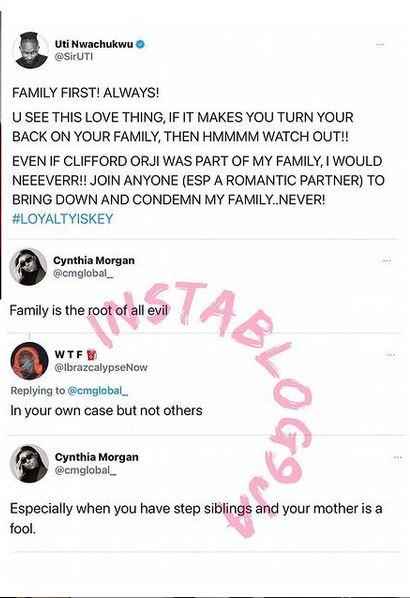410x598 pixels.
Task: Click Cynthia Morgan name above 'step siblings' tweet
Action: pos(96,457)
